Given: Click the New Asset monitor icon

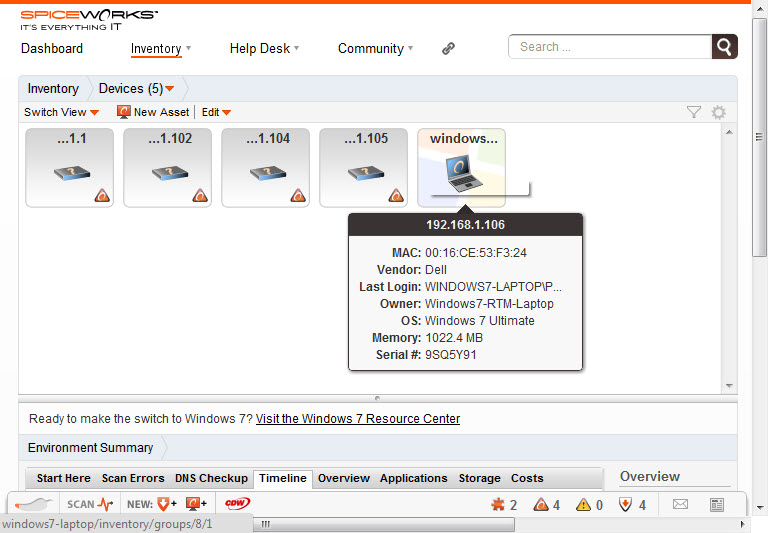Looking at the screenshot, I should [123, 112].
